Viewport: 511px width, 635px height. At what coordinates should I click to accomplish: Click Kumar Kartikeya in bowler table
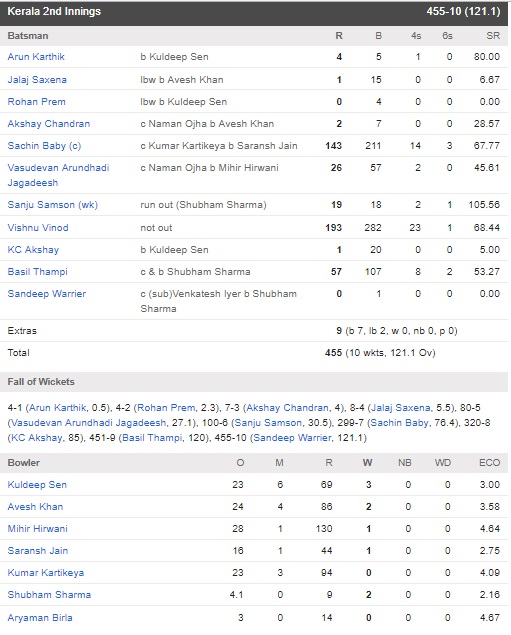tap(46, 573)
